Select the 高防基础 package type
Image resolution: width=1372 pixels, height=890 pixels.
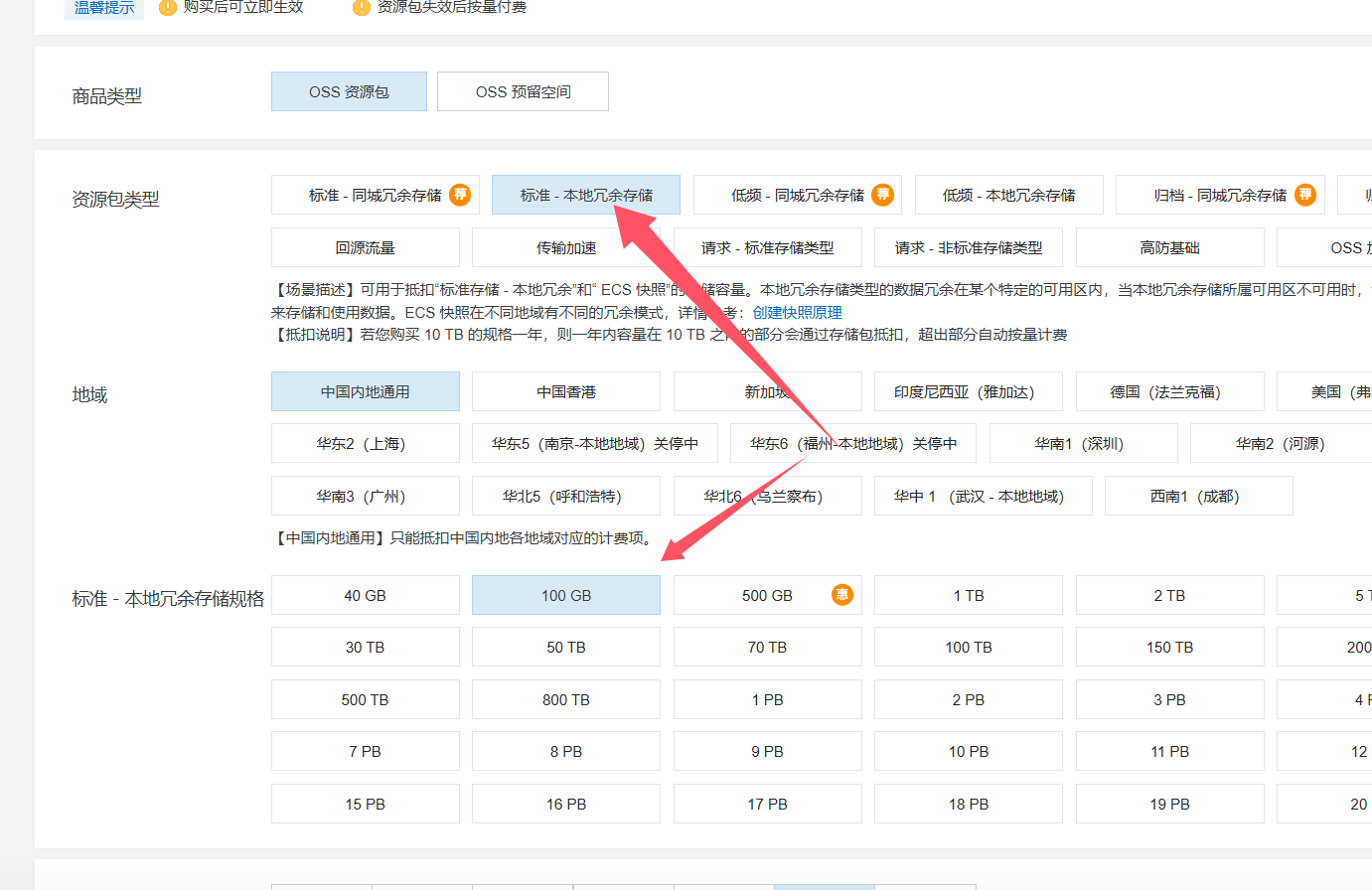pyautogui.click(x=1170, y=247)
